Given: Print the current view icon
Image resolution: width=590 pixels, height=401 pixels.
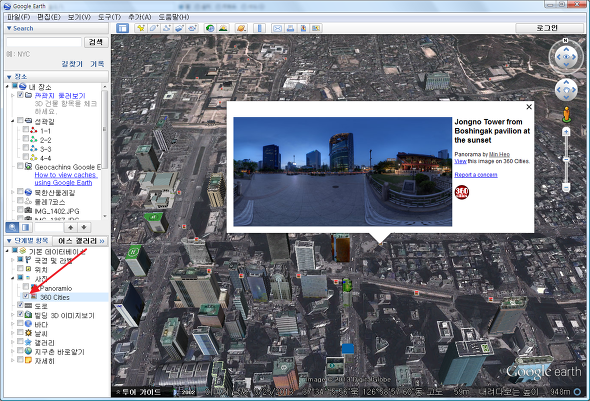Looking at the screenshot, I should (290, 28).
